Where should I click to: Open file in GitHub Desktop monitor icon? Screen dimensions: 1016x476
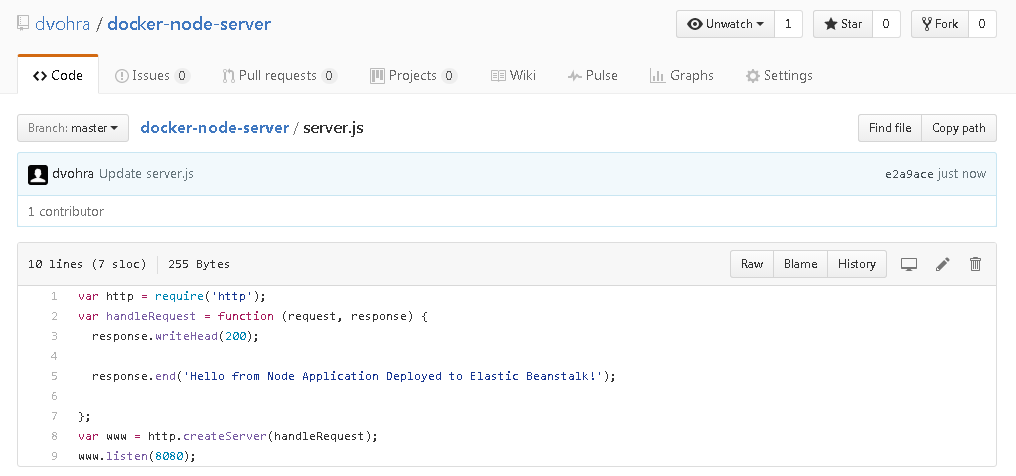click(x=909, y=264)
